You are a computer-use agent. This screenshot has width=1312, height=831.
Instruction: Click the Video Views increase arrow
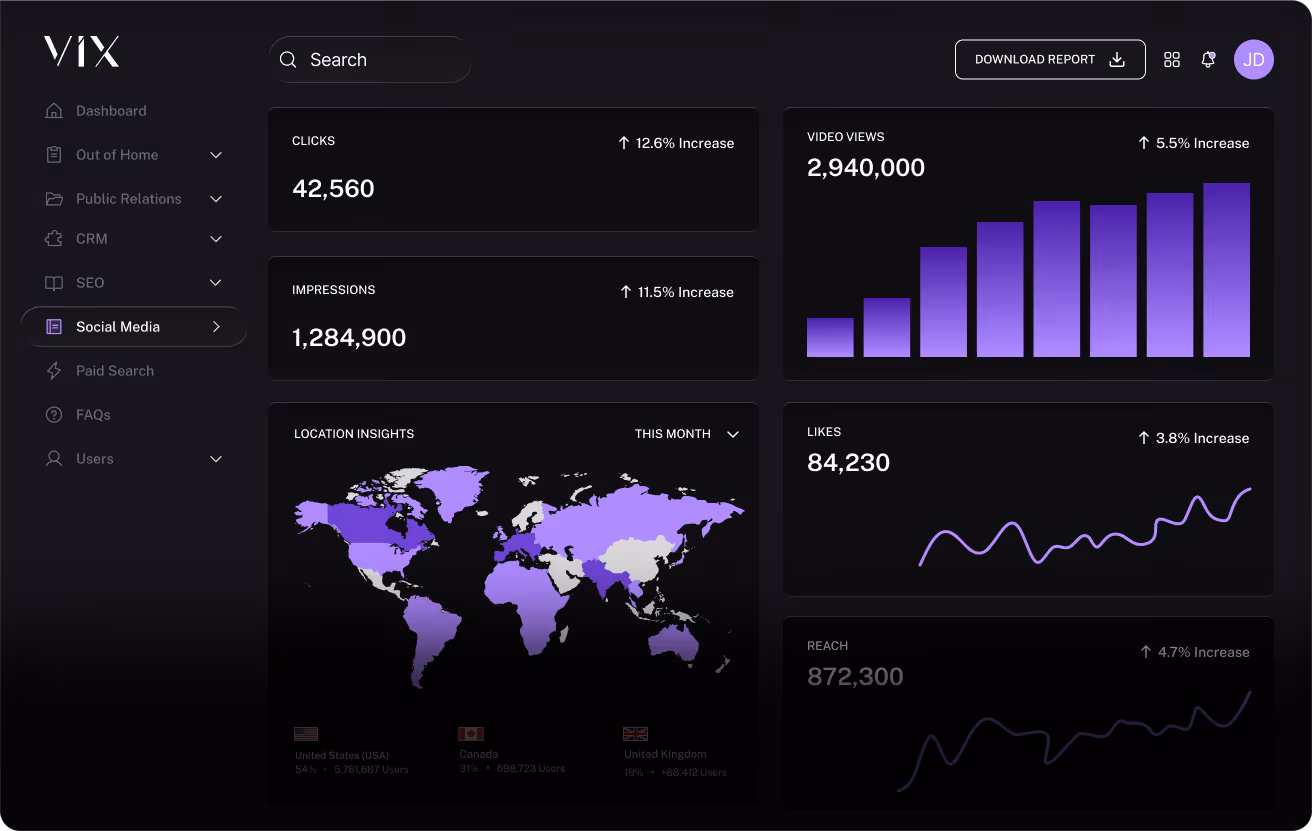pyautogui.click(x=1144, y=143)
